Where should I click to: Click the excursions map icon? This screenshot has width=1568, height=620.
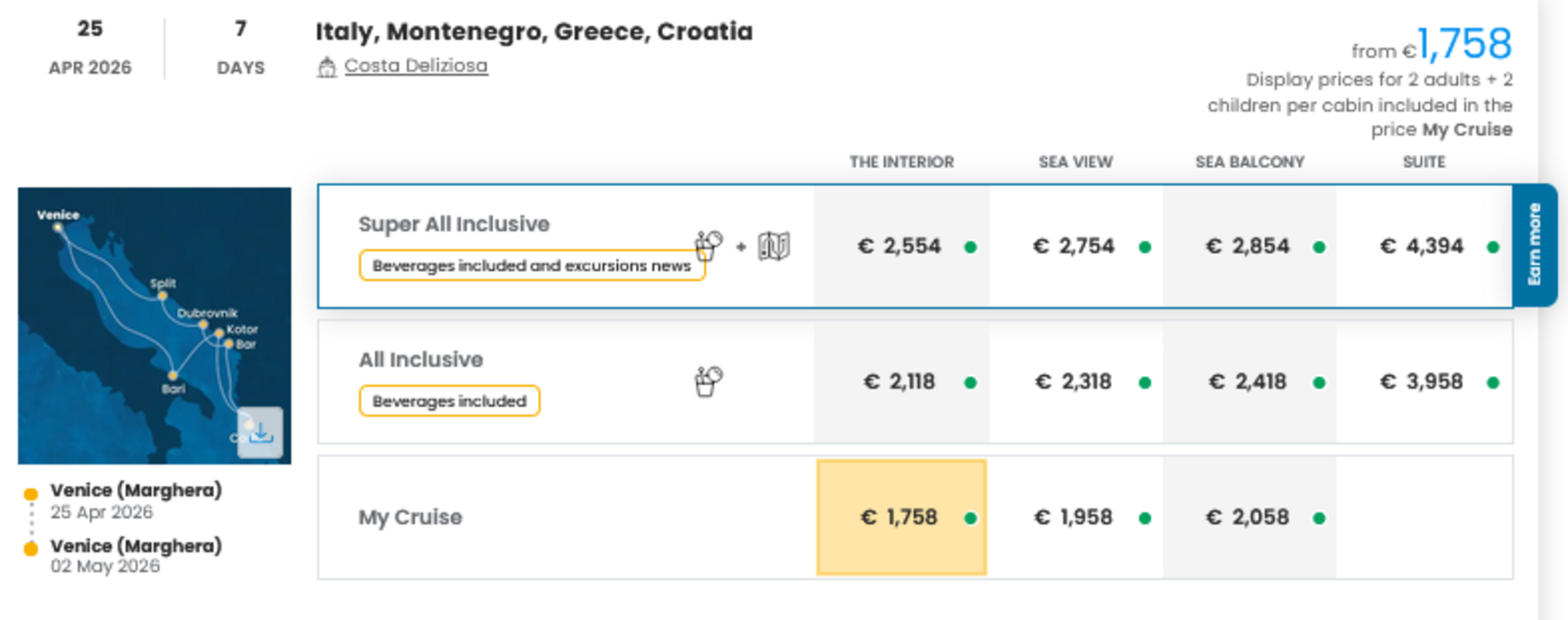772,246
